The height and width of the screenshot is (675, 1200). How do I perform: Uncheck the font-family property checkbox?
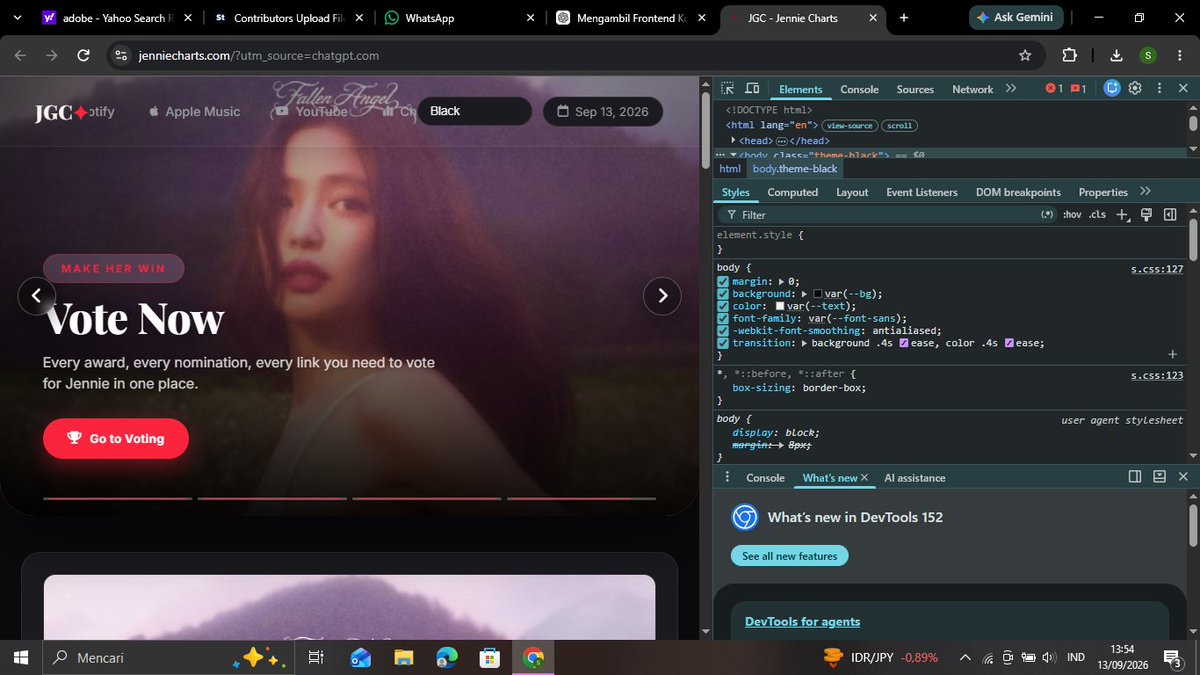723,318
